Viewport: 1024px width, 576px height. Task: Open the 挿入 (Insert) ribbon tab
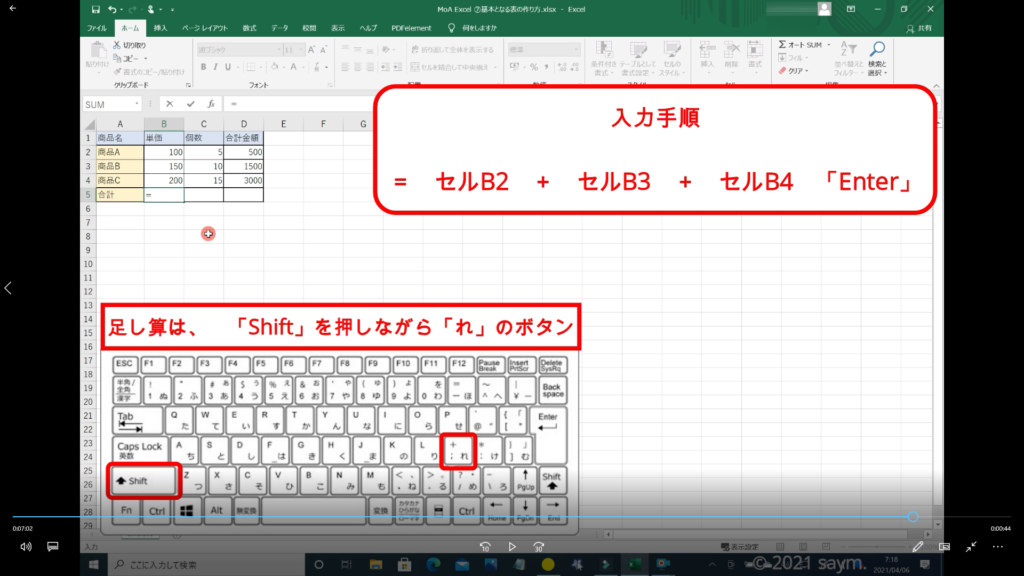click(161, 29)
